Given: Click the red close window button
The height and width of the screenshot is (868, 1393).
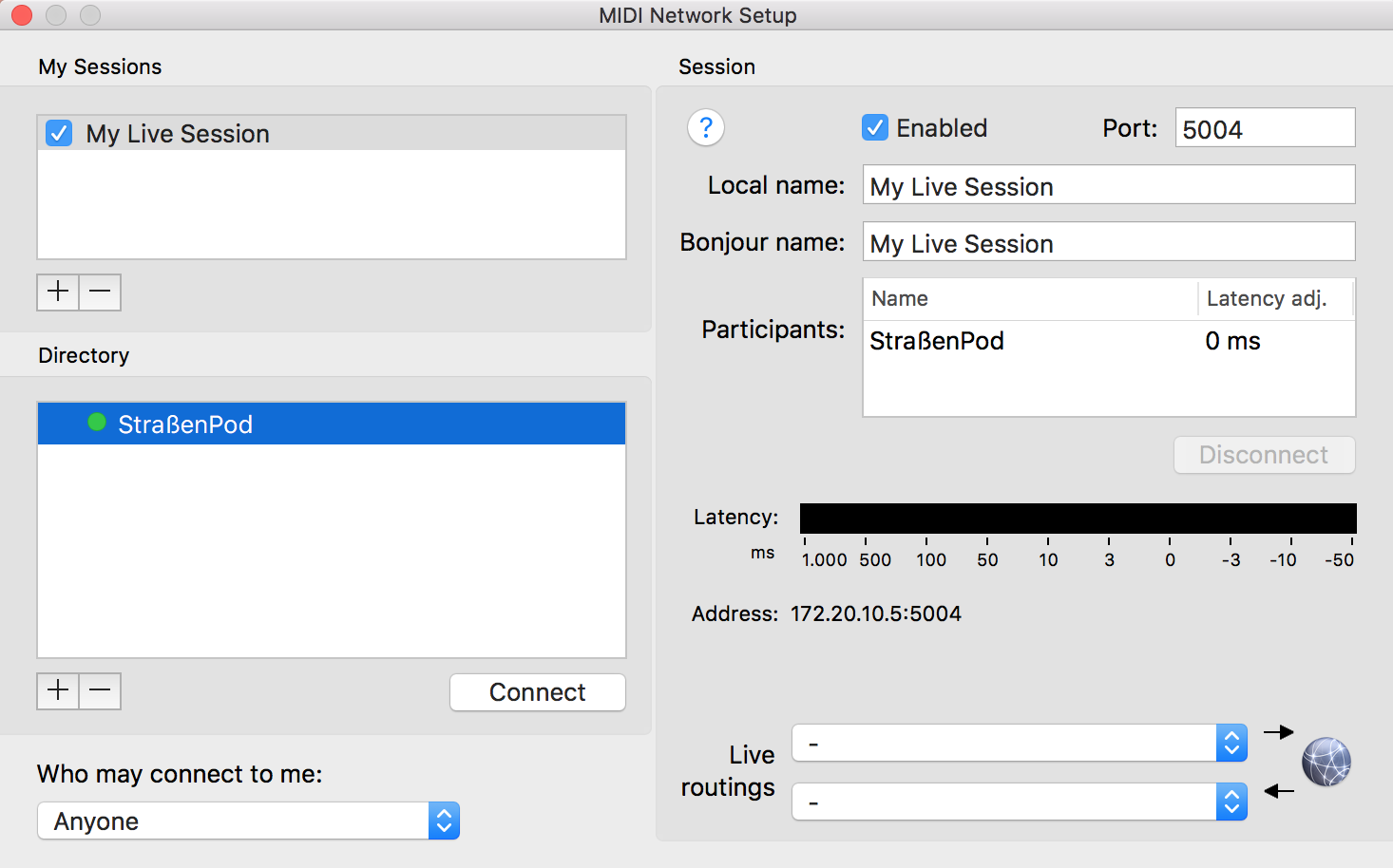Looking at the screenshot, I should click(21, 15).
